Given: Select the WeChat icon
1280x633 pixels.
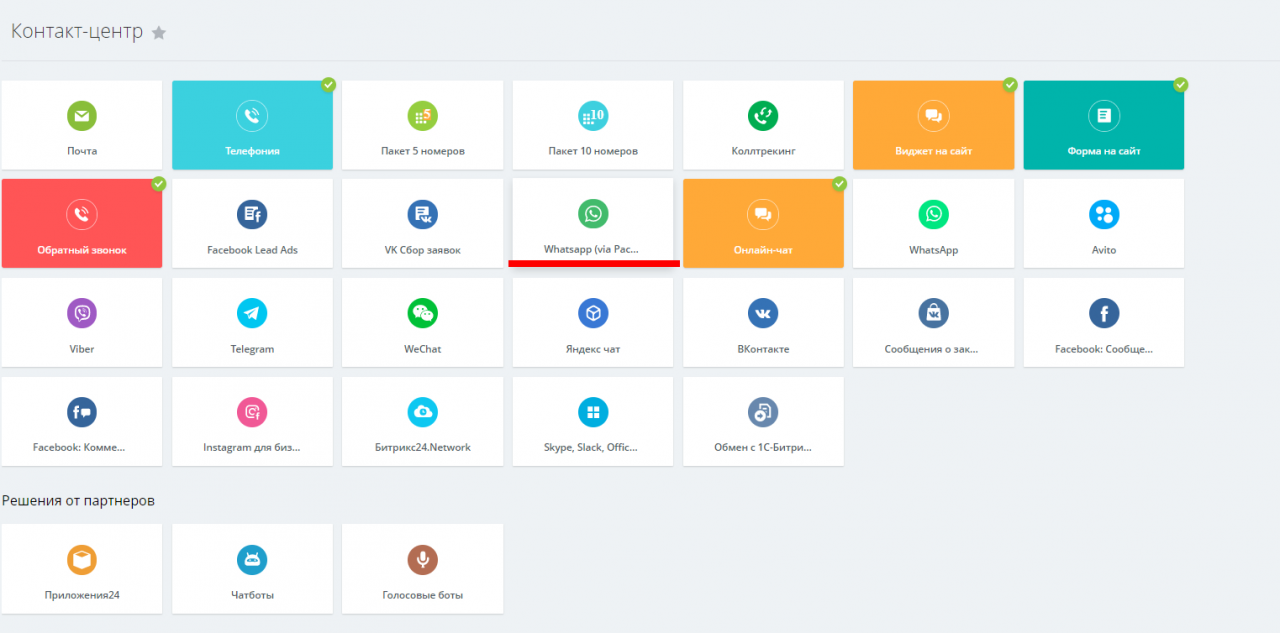Looking at the screenshot, I should coord(423,313).
